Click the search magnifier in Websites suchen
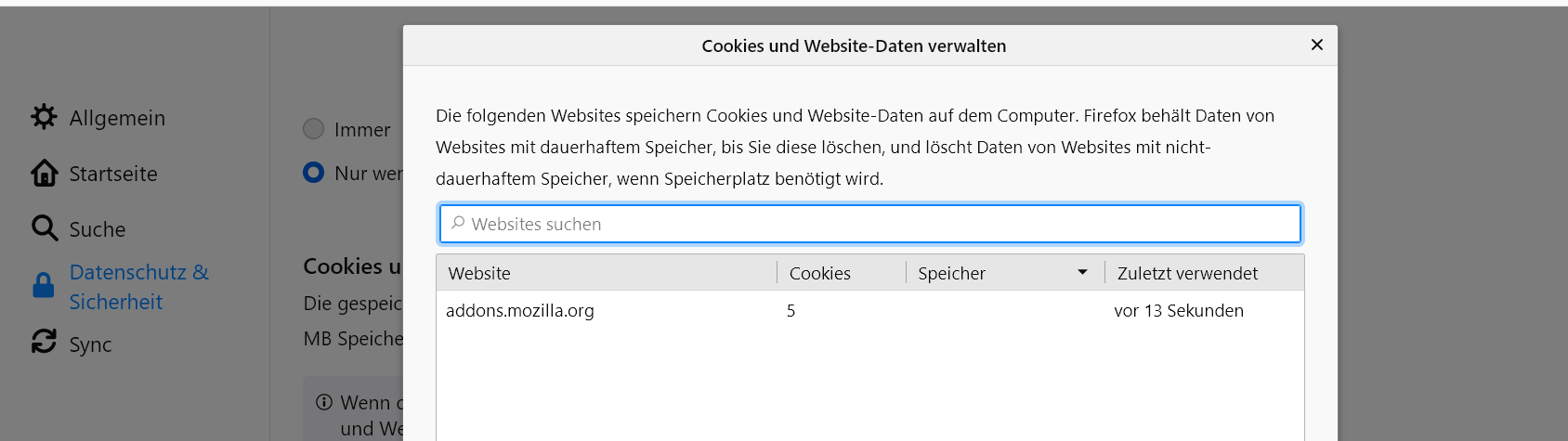1568x441 pixels. 458,224
